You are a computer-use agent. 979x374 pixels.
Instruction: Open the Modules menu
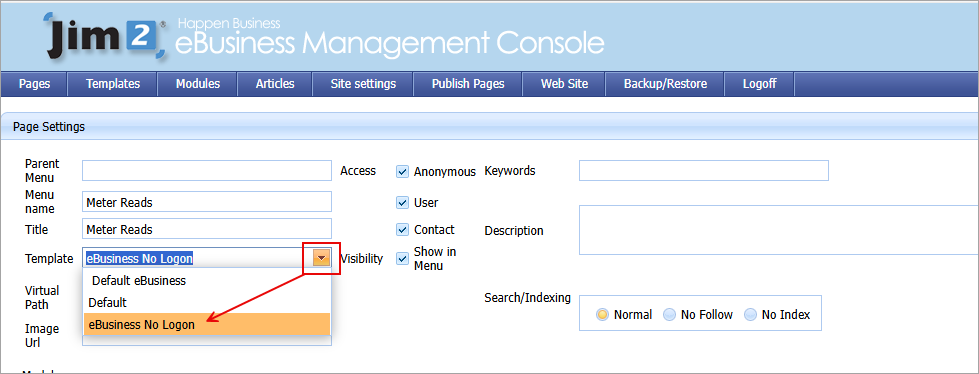[x=197, y=84]
